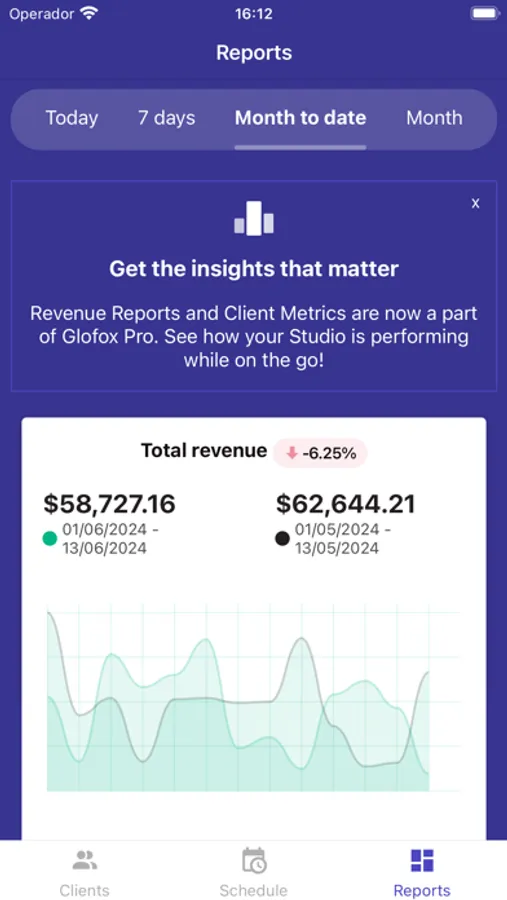Viewport: 507px width, 900px height.
Task: Tap the Get the insights that matter heading
Action: click(x=254, y=269)
